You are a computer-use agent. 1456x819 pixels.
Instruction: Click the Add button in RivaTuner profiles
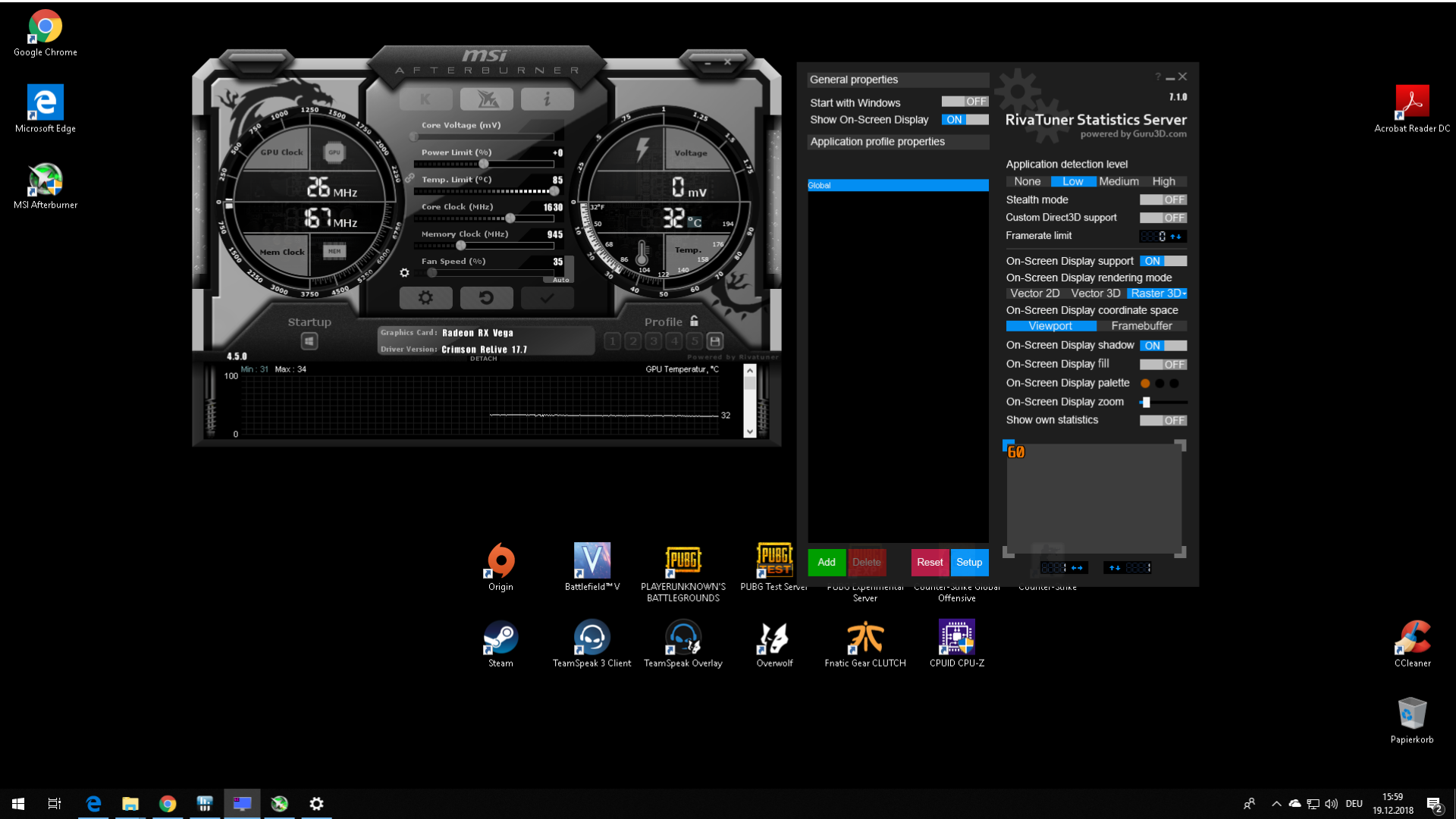point(826,562)
